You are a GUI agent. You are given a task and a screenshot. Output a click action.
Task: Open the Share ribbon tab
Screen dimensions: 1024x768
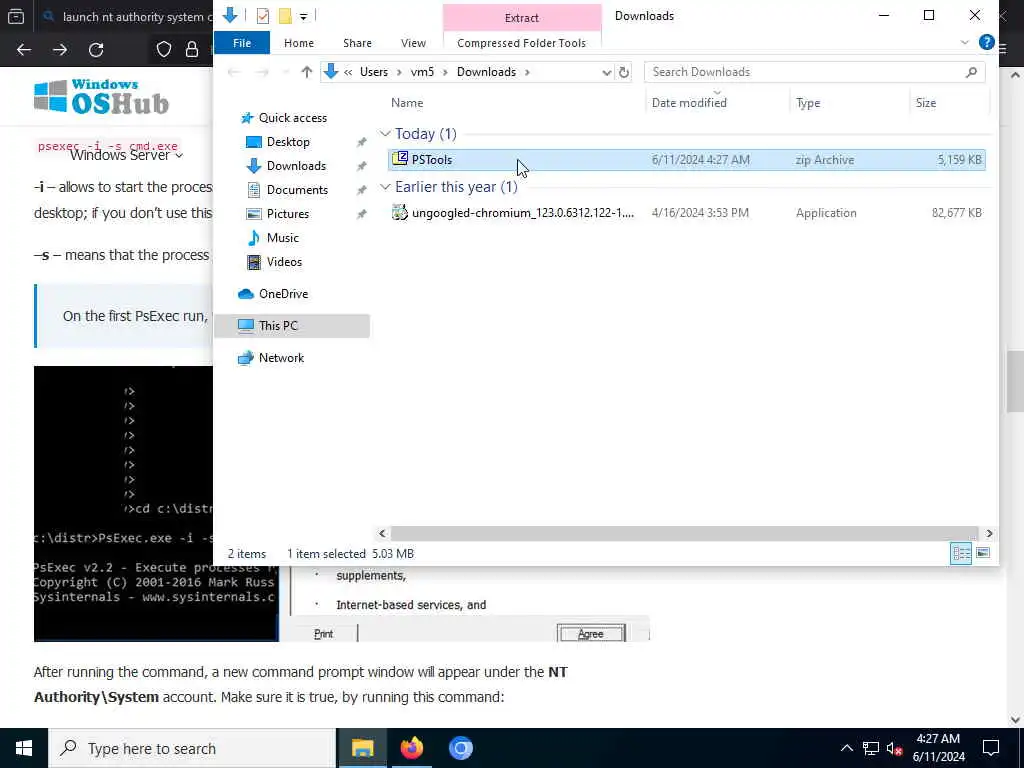[x=357, y=43]
